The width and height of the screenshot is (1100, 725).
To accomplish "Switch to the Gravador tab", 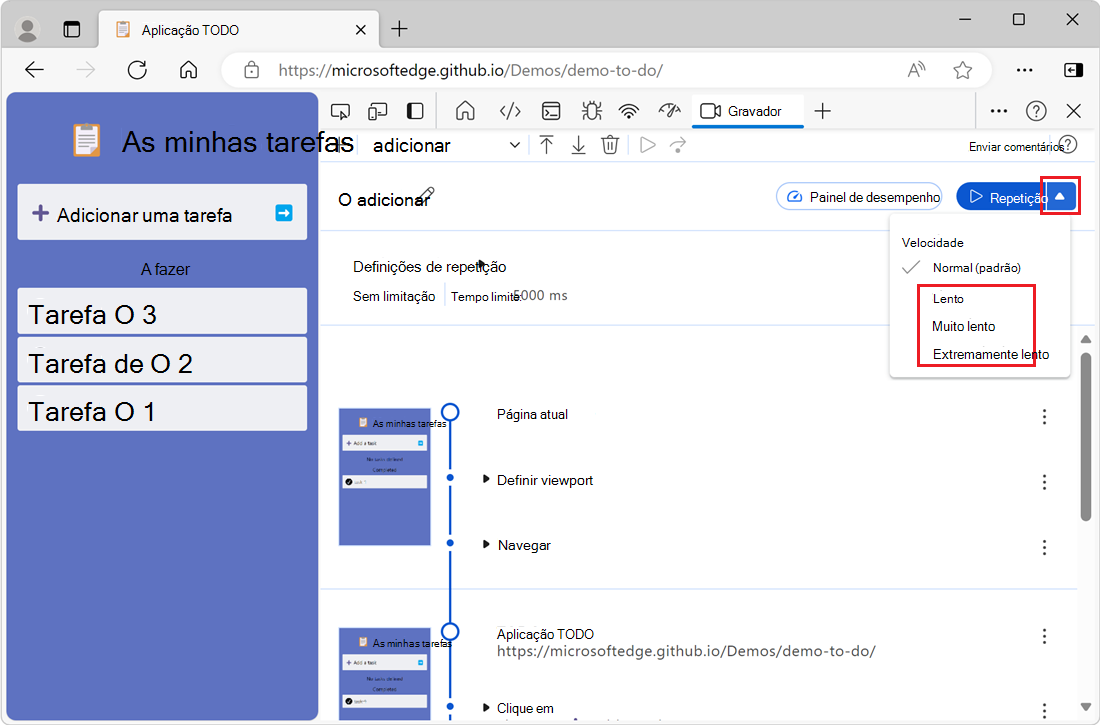I will 747,110.
